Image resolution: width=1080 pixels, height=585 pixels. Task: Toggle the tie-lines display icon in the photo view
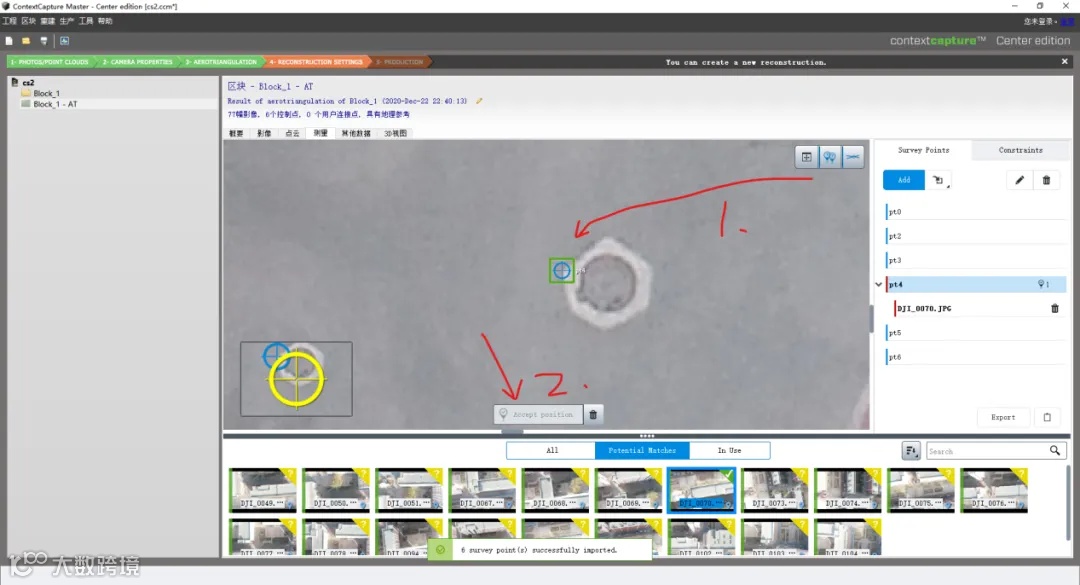pos(853,157)
